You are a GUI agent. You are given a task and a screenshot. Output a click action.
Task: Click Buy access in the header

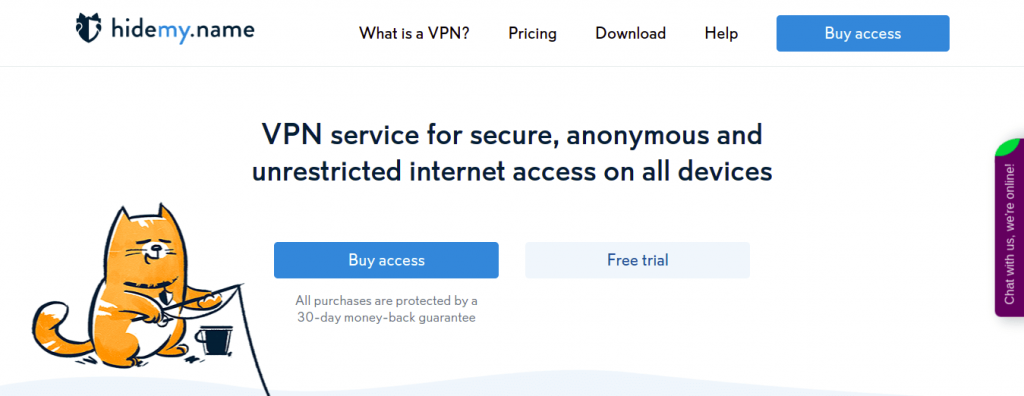[x=862, y=33]
